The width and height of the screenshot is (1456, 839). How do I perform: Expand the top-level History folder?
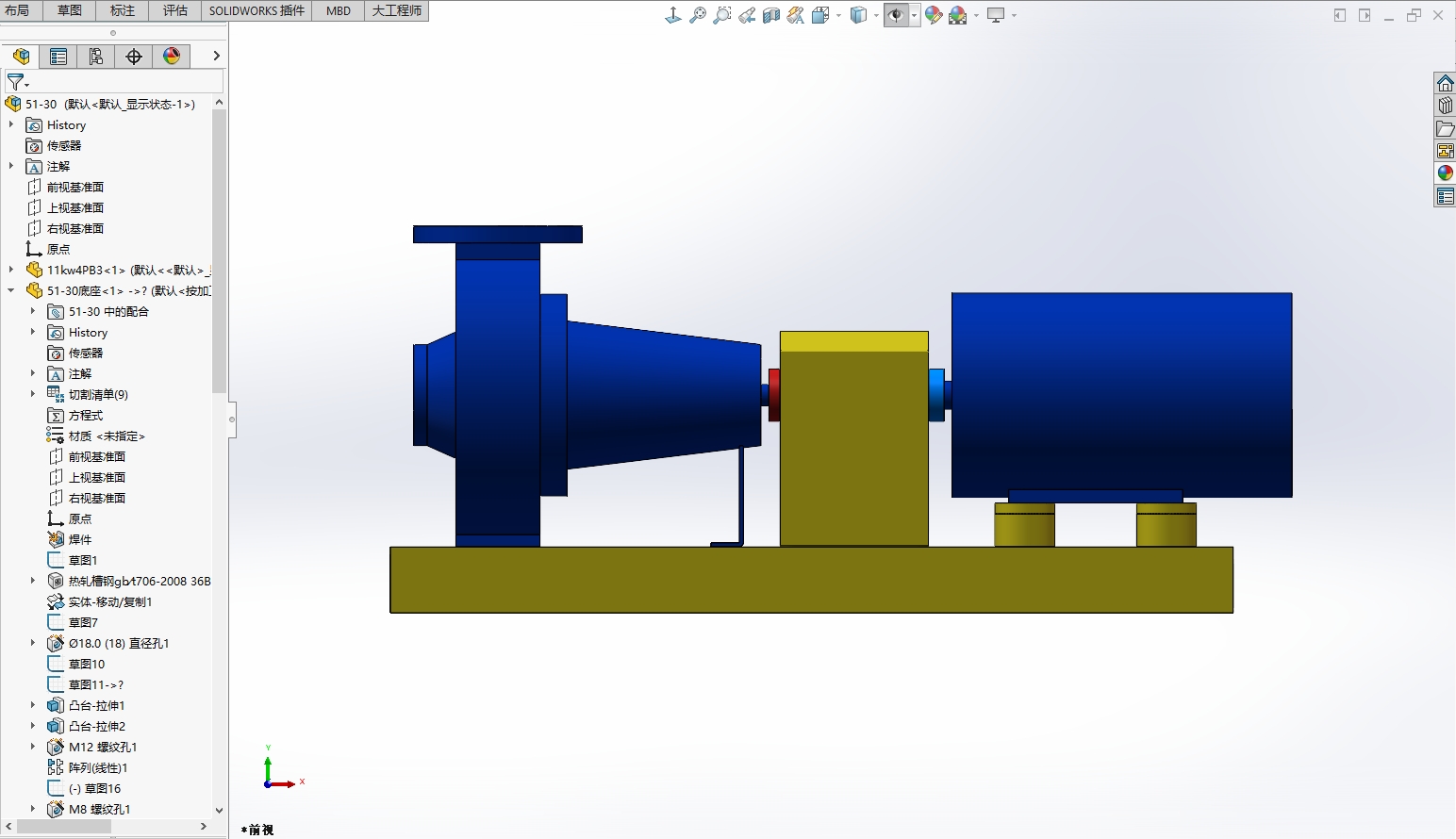click(11, 124)
